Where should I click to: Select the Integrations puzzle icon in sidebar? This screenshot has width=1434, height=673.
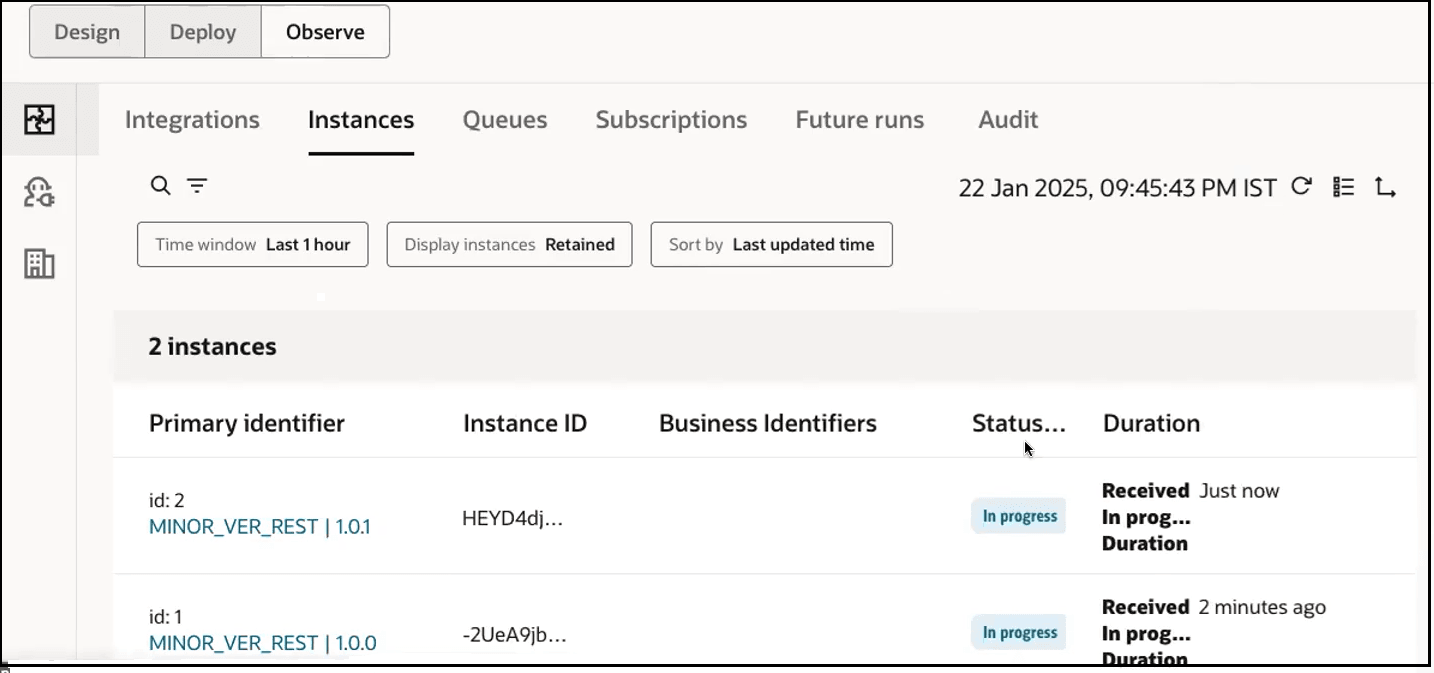click(x=39, y=118)
